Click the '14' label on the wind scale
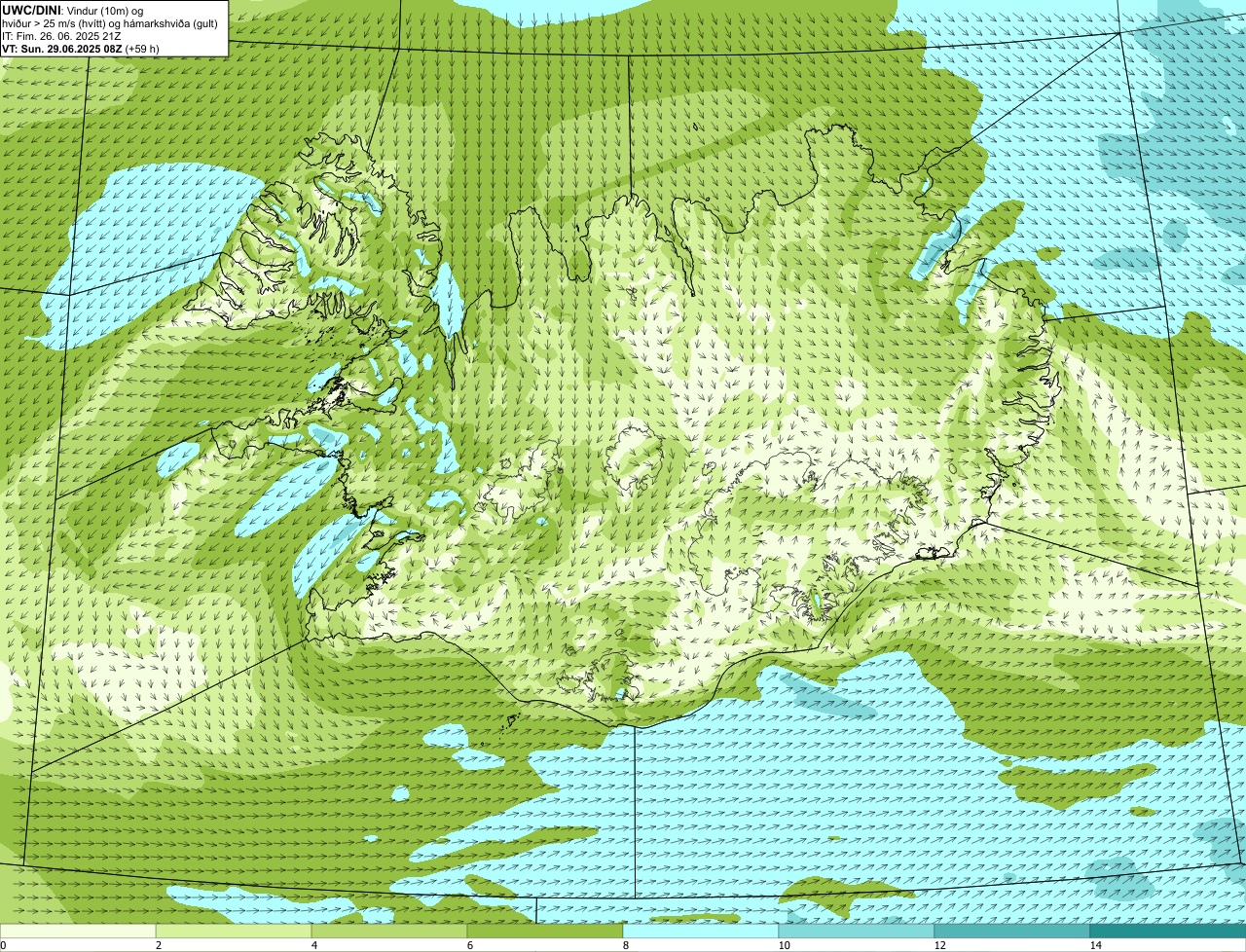 click(1095, 945)
